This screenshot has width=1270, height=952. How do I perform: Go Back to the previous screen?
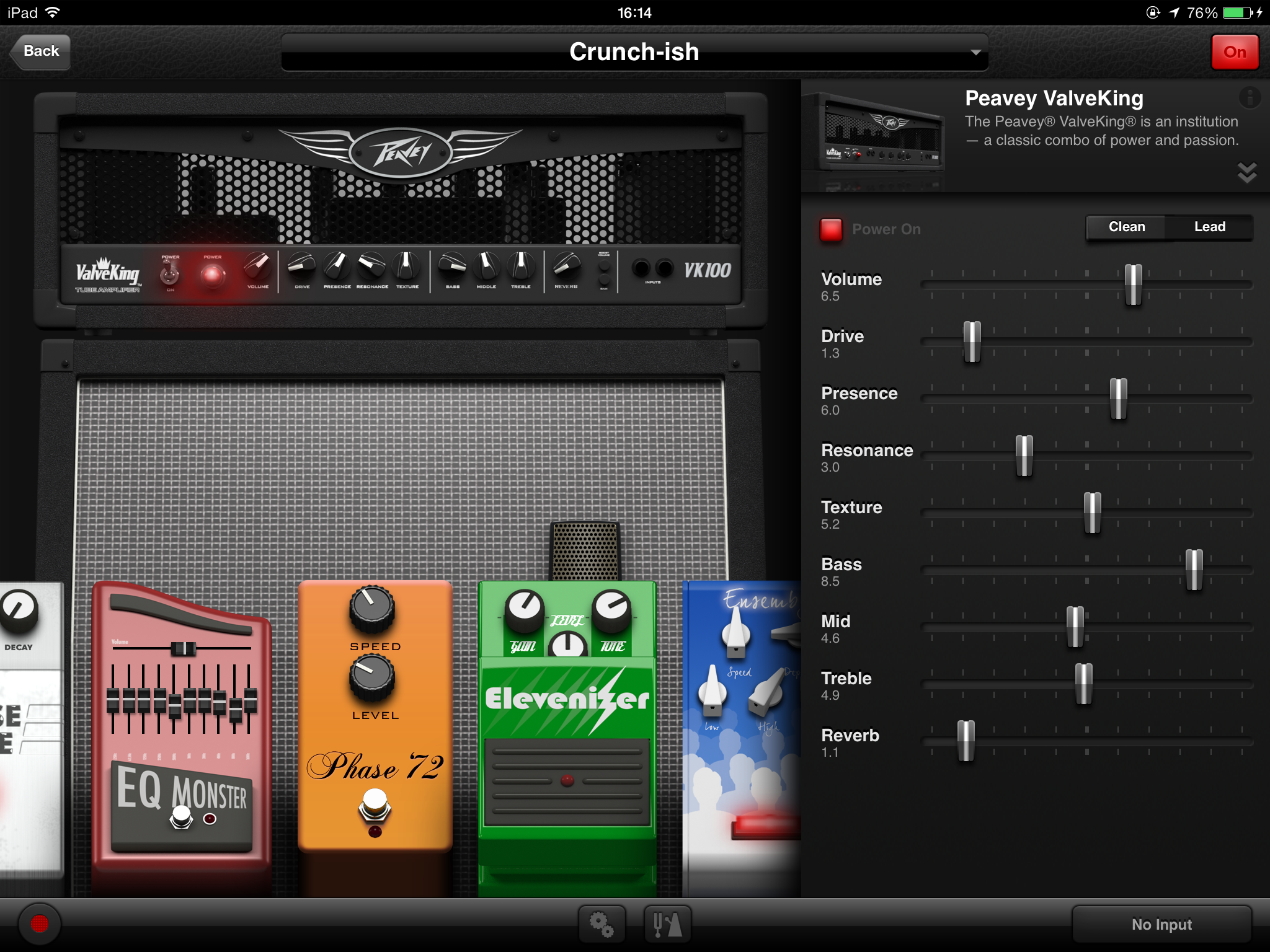[x=40, y=51]
